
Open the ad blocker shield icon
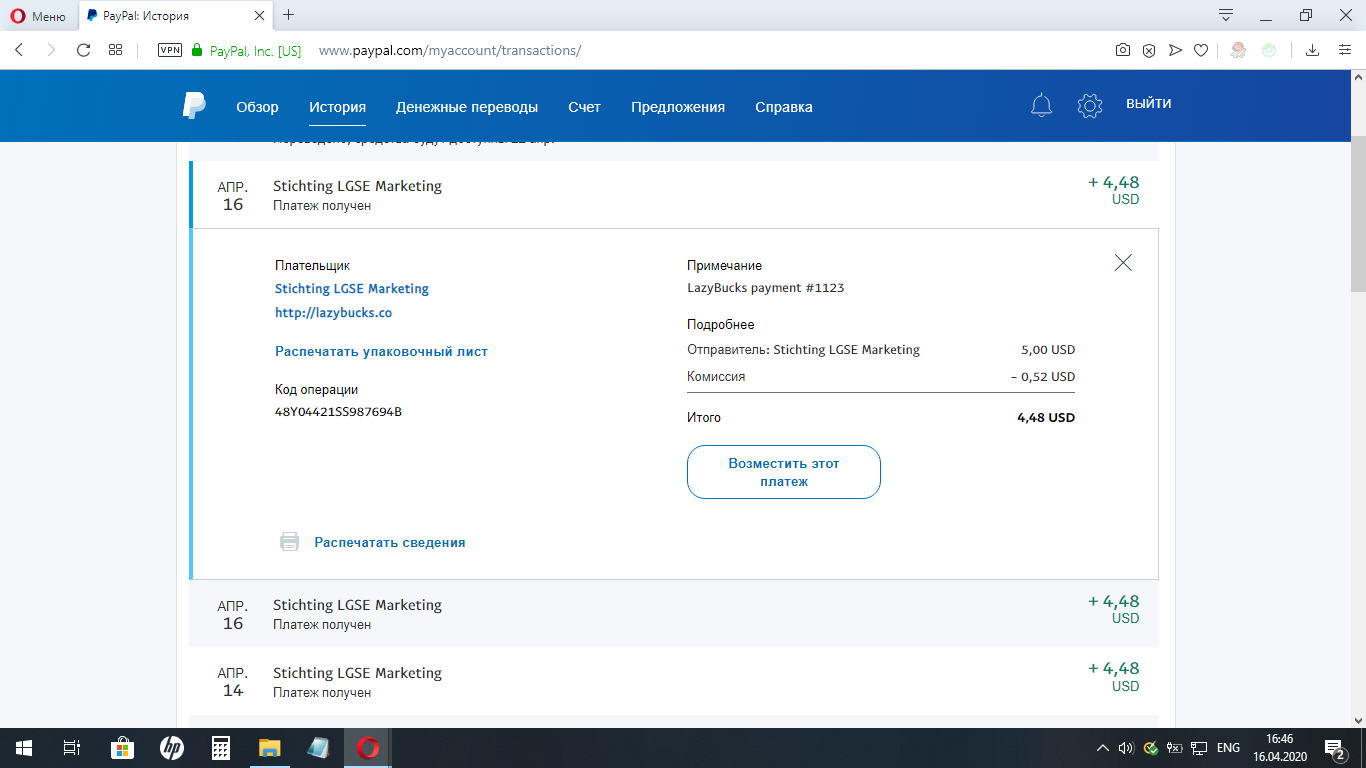pos(1149,50)
